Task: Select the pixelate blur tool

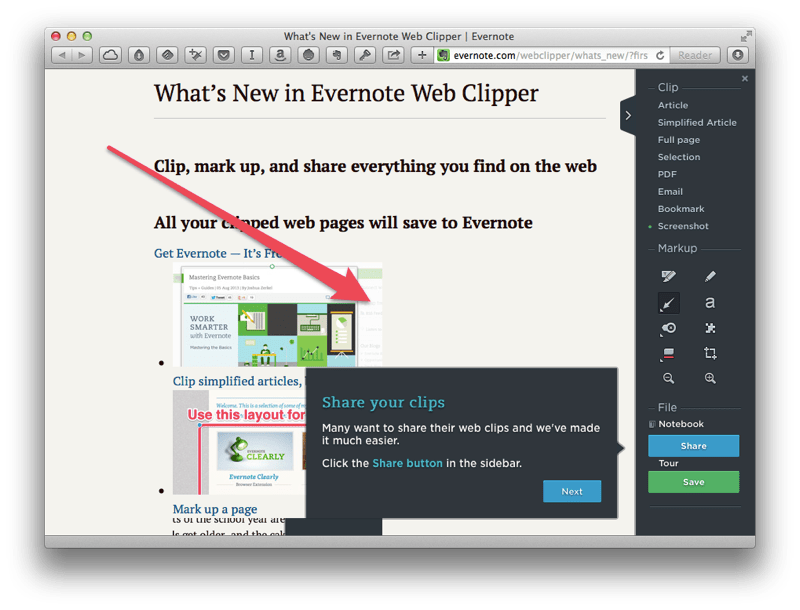Action: click(x=710, y=328)
